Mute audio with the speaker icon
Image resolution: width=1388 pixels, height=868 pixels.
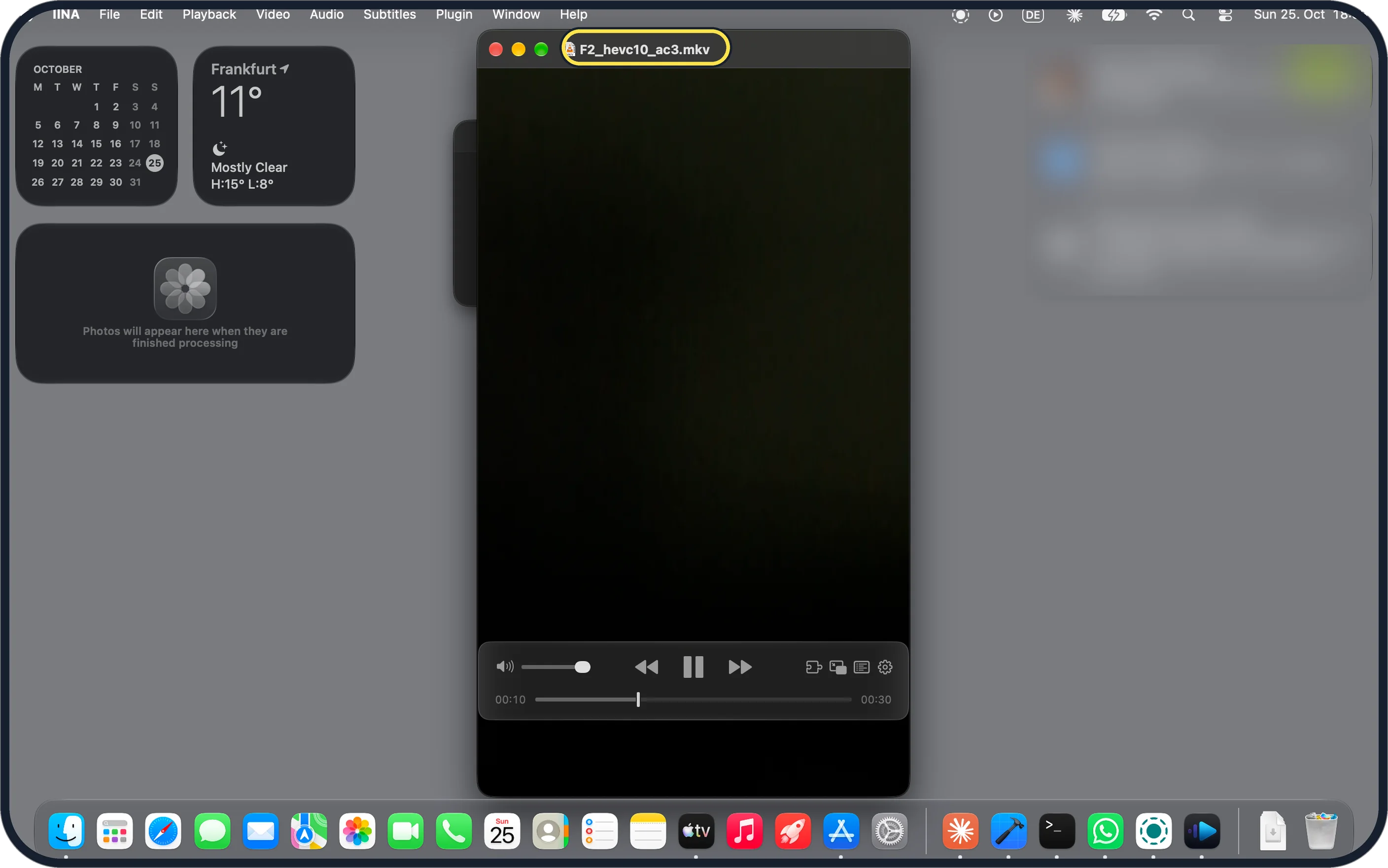point(504,667)
